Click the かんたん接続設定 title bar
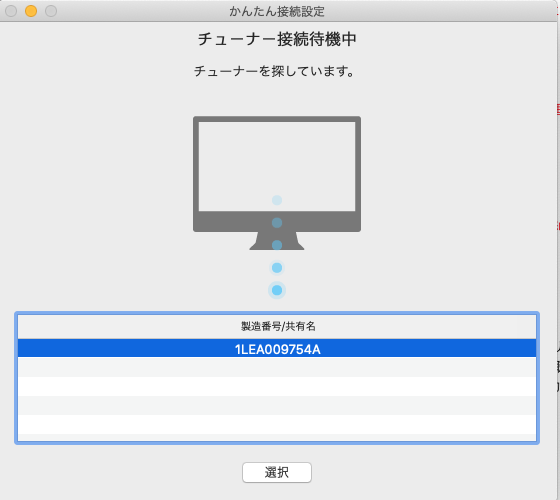This screenshot has height=500, width=560. point(277,11)
